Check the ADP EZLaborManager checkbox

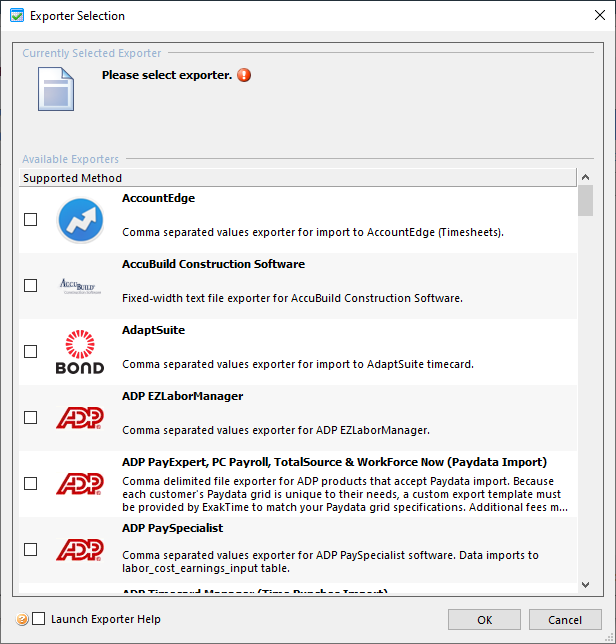pyautogui.click(x=30, y=418)
